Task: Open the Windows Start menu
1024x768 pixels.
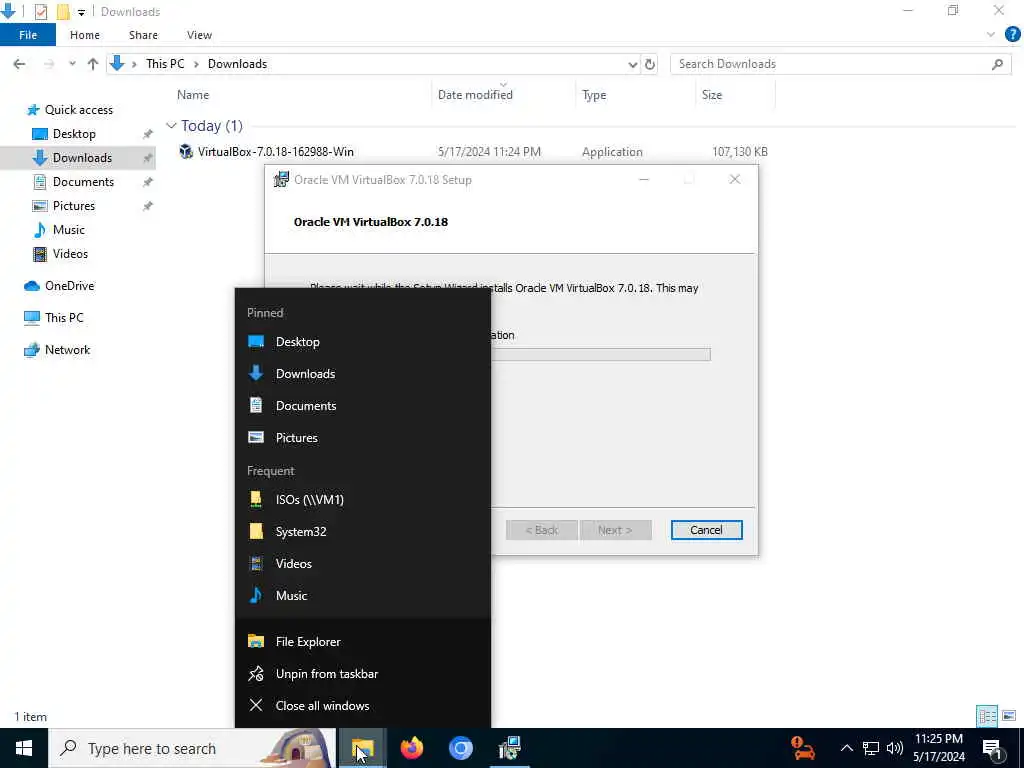Action: pos(24,748)
